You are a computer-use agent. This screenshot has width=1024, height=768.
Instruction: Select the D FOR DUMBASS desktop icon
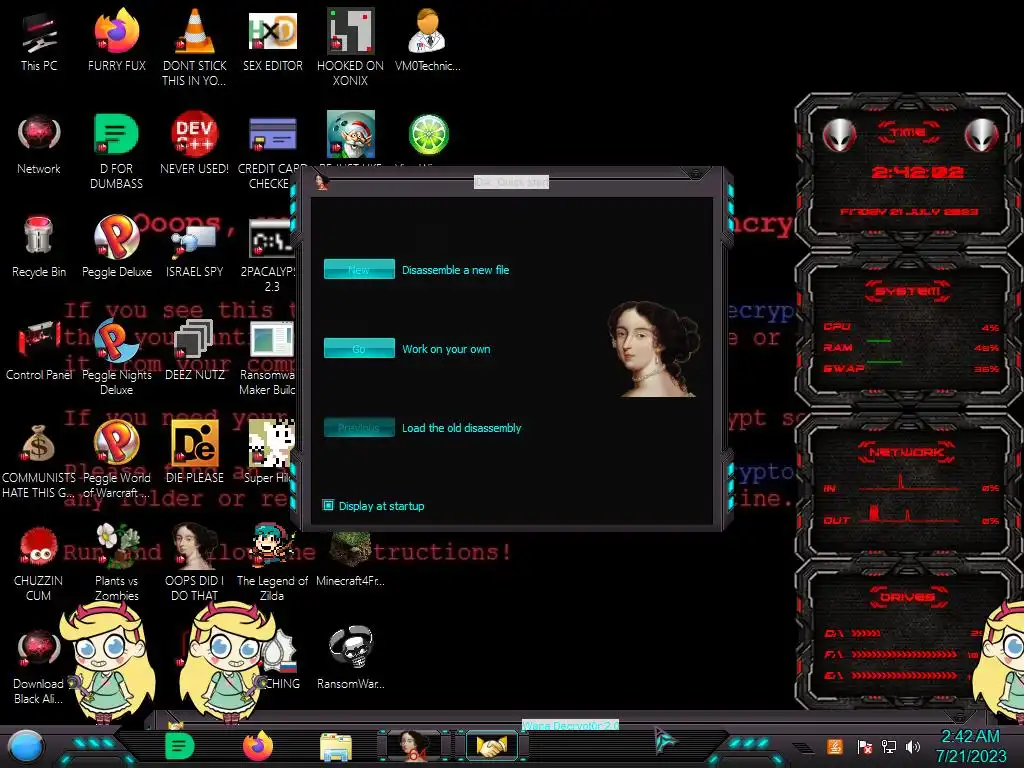117,150
